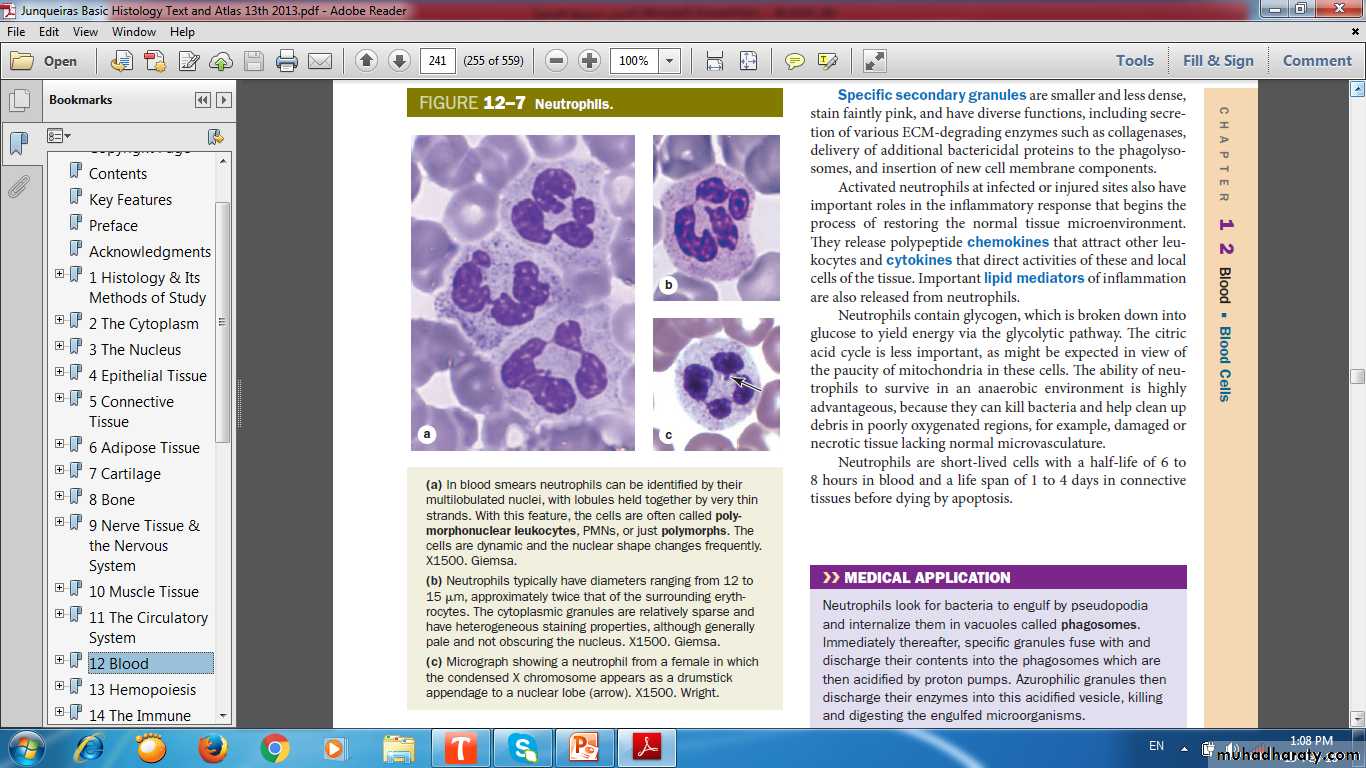
Task: Zoom in using the plus button
Action: point(590,61)
